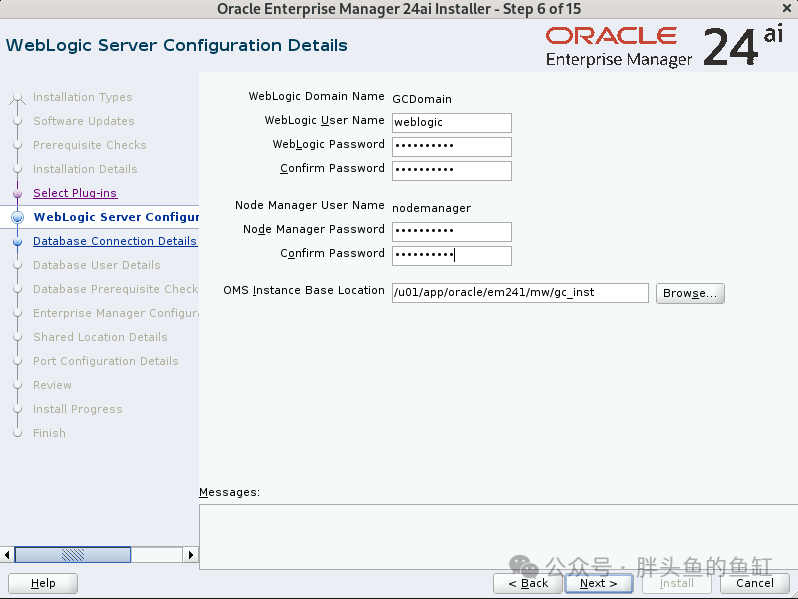
Task: Click the step bullet beside Database Connection Details
Action: 17,241
